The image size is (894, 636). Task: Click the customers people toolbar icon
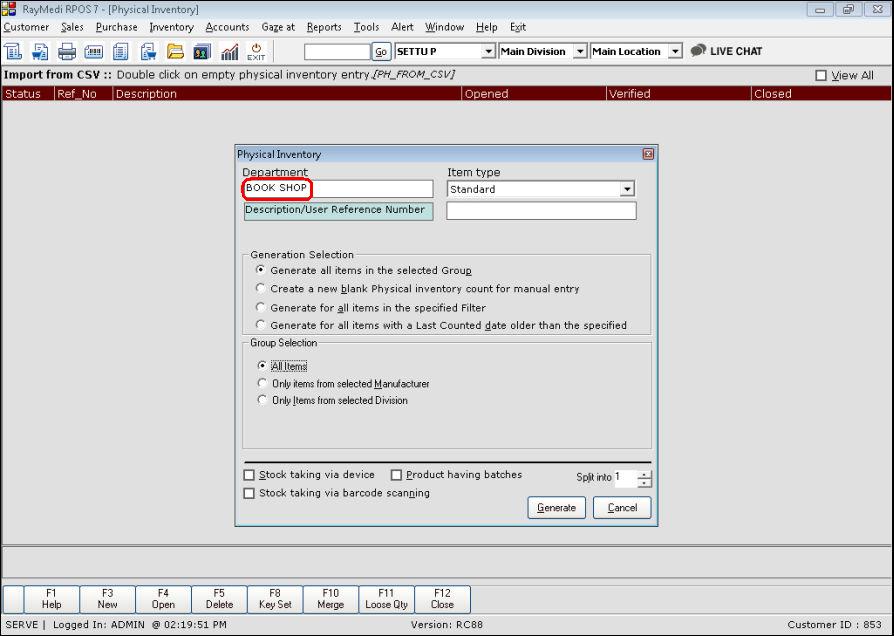tap(202, 51)
